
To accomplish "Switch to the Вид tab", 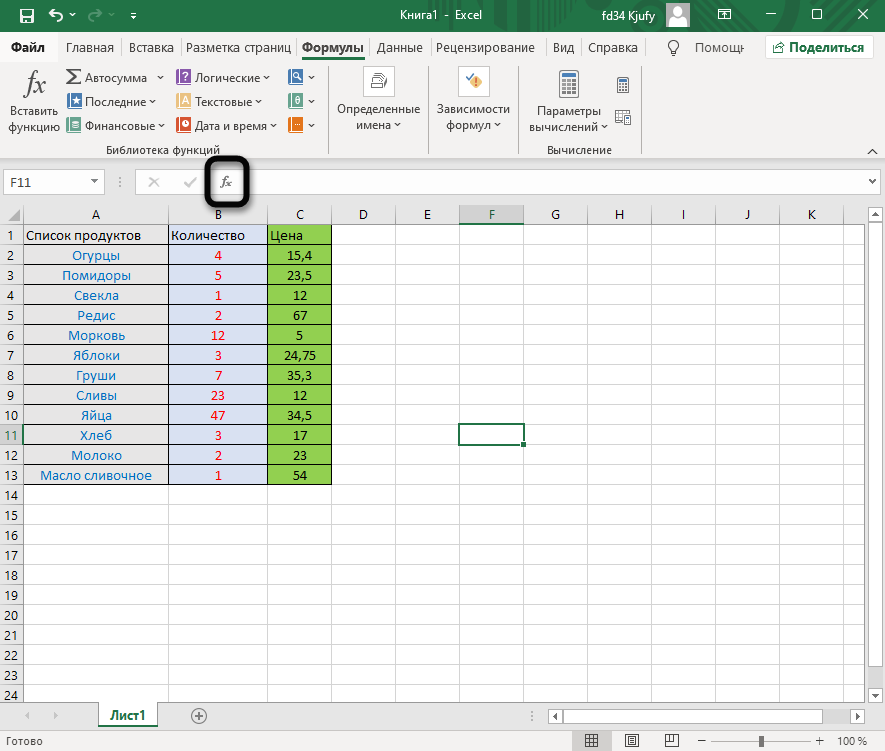I will (563, 47).
